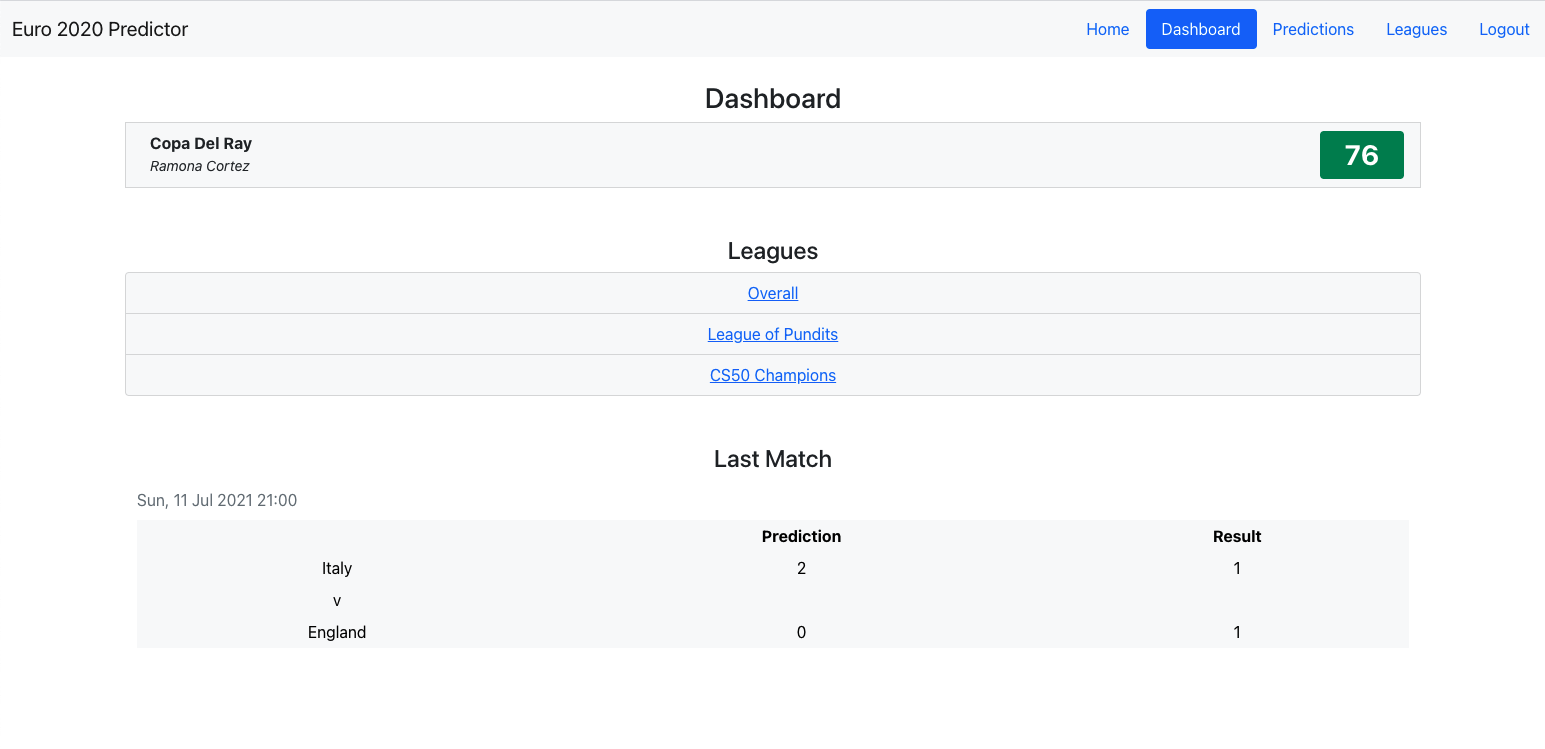Click the Dashboard page heading

coord(772,98)
